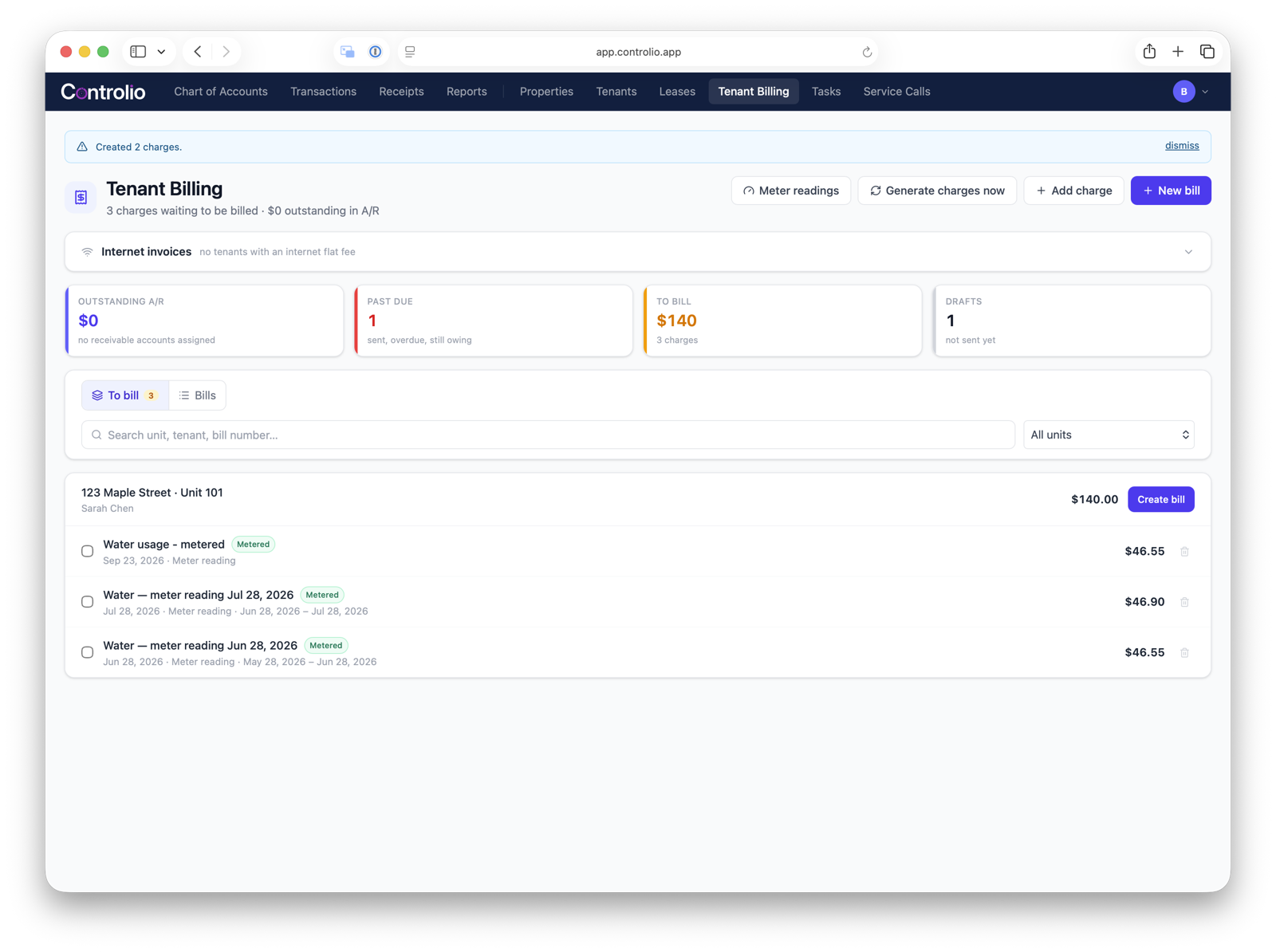Open the All units dropdown
Image resolution: width=1276 pixels, height=952 pixels.
click(x=1109, y=435)
